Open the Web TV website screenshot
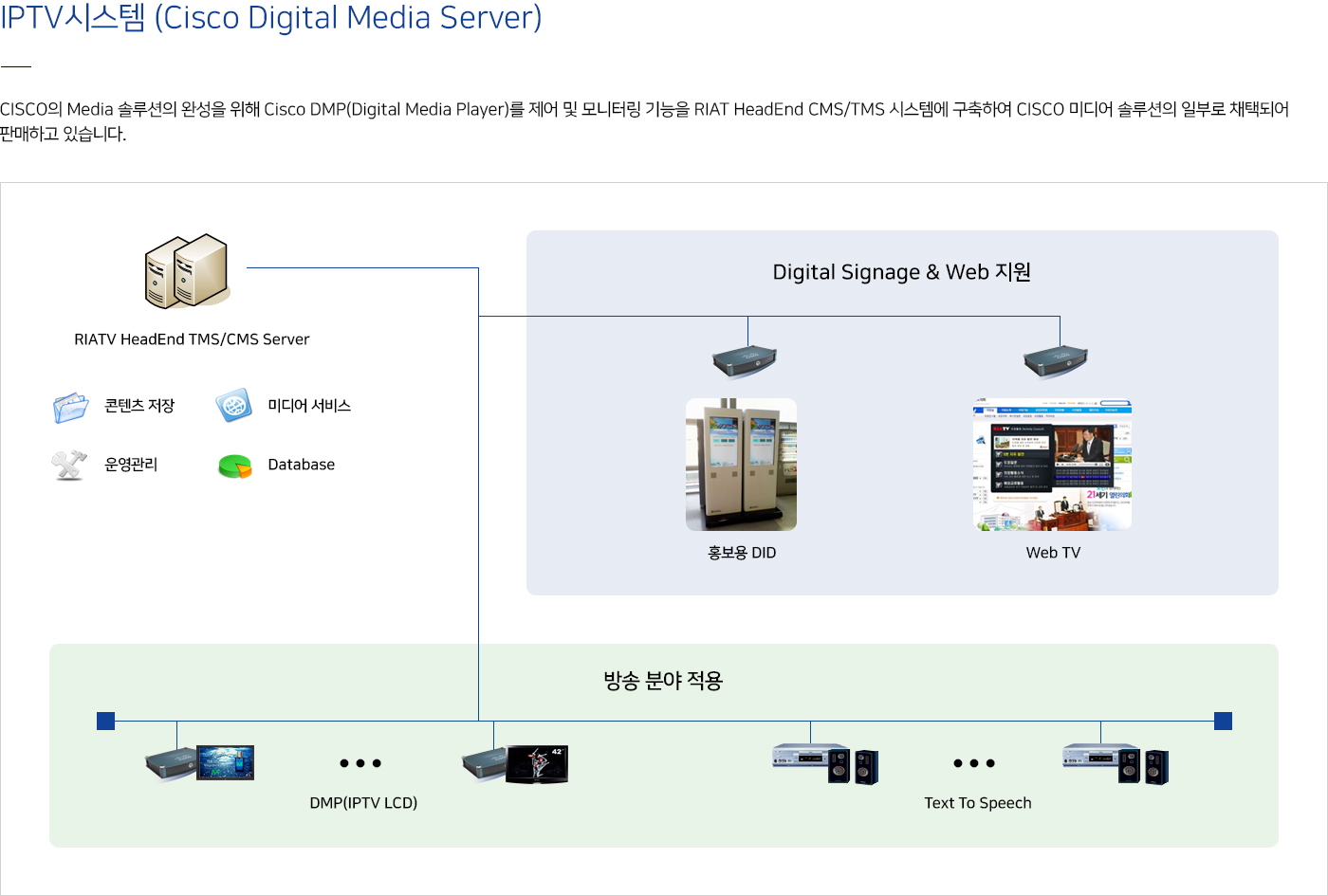Viewport: 1328px width, 896px height. coord(1053,465)
